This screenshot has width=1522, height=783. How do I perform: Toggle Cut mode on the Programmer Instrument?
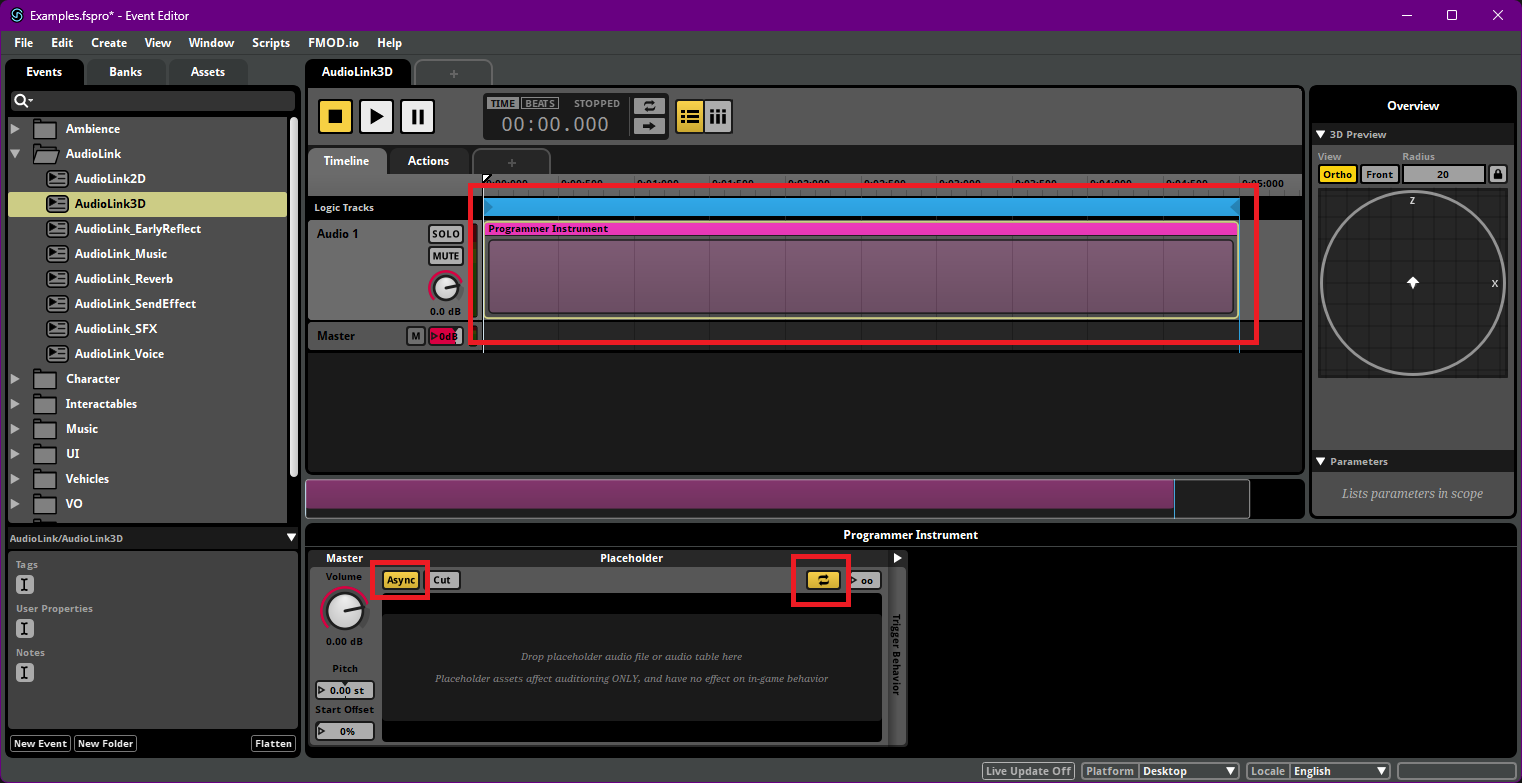[443, 579]
